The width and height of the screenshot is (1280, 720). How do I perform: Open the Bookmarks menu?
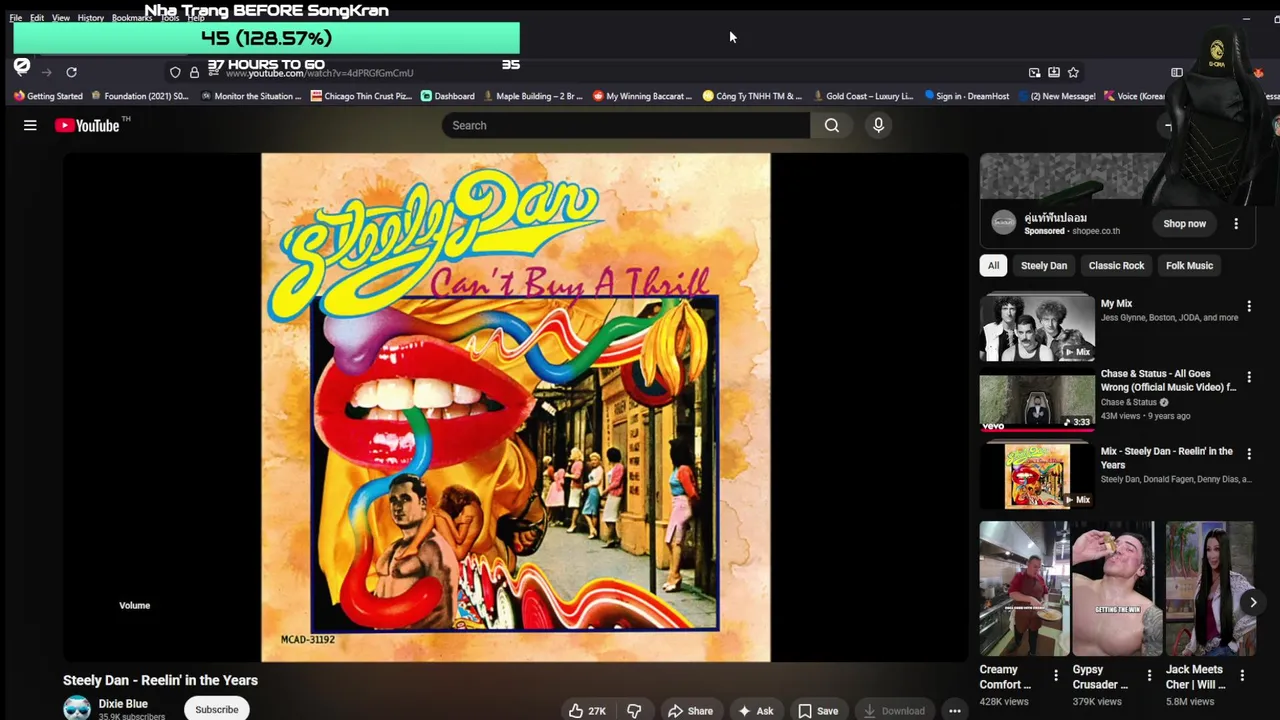click(x=132, y=18)
